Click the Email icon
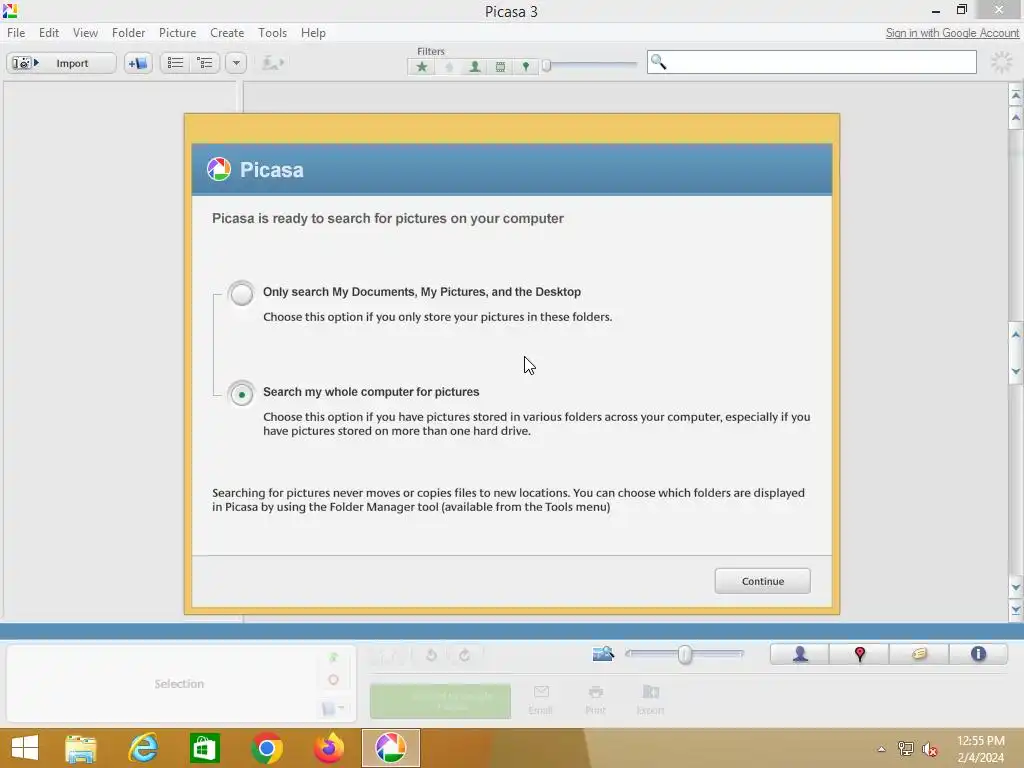 coord(541,699)
